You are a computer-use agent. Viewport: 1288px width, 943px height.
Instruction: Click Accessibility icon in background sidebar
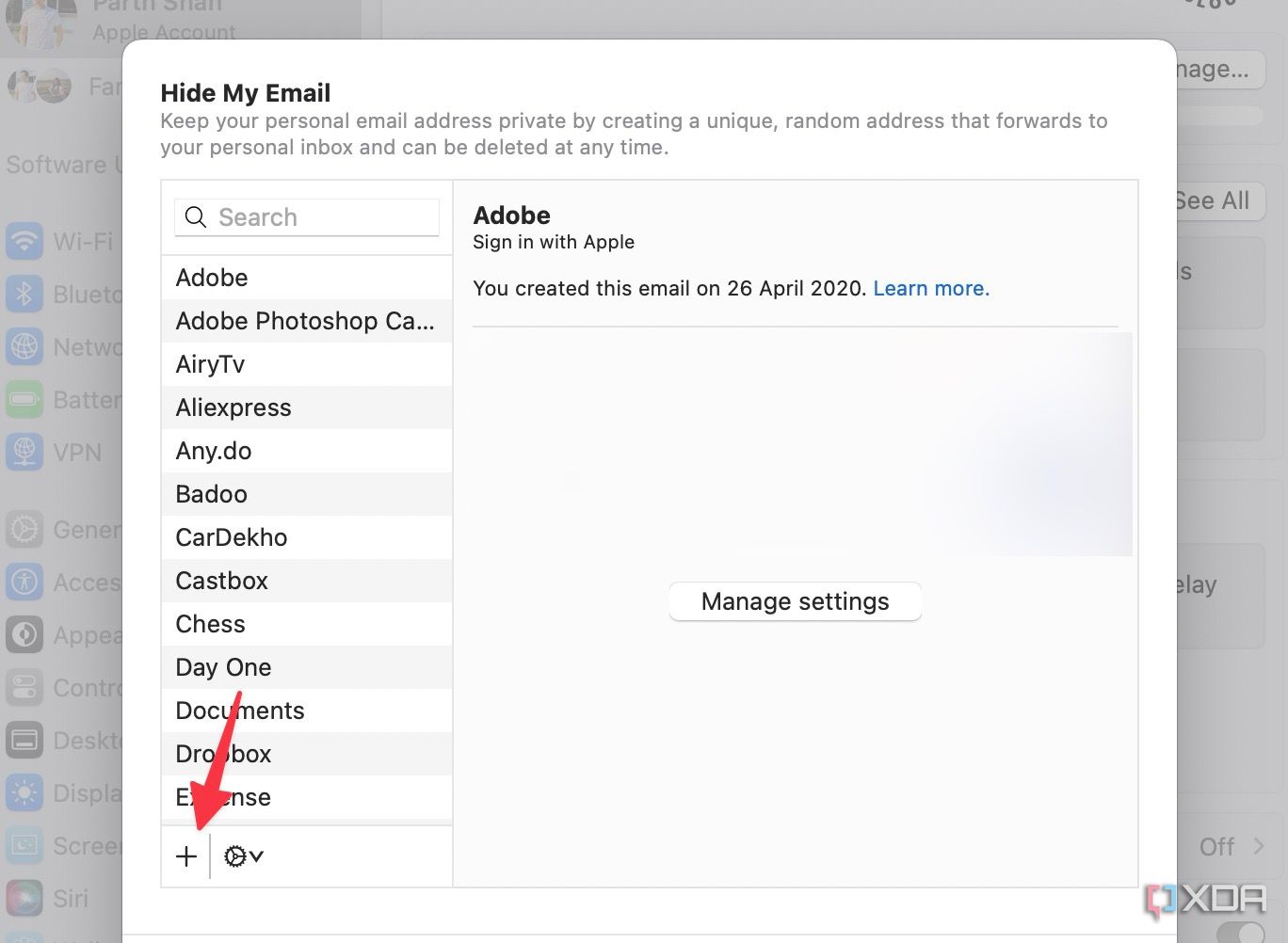click(24, 583)
